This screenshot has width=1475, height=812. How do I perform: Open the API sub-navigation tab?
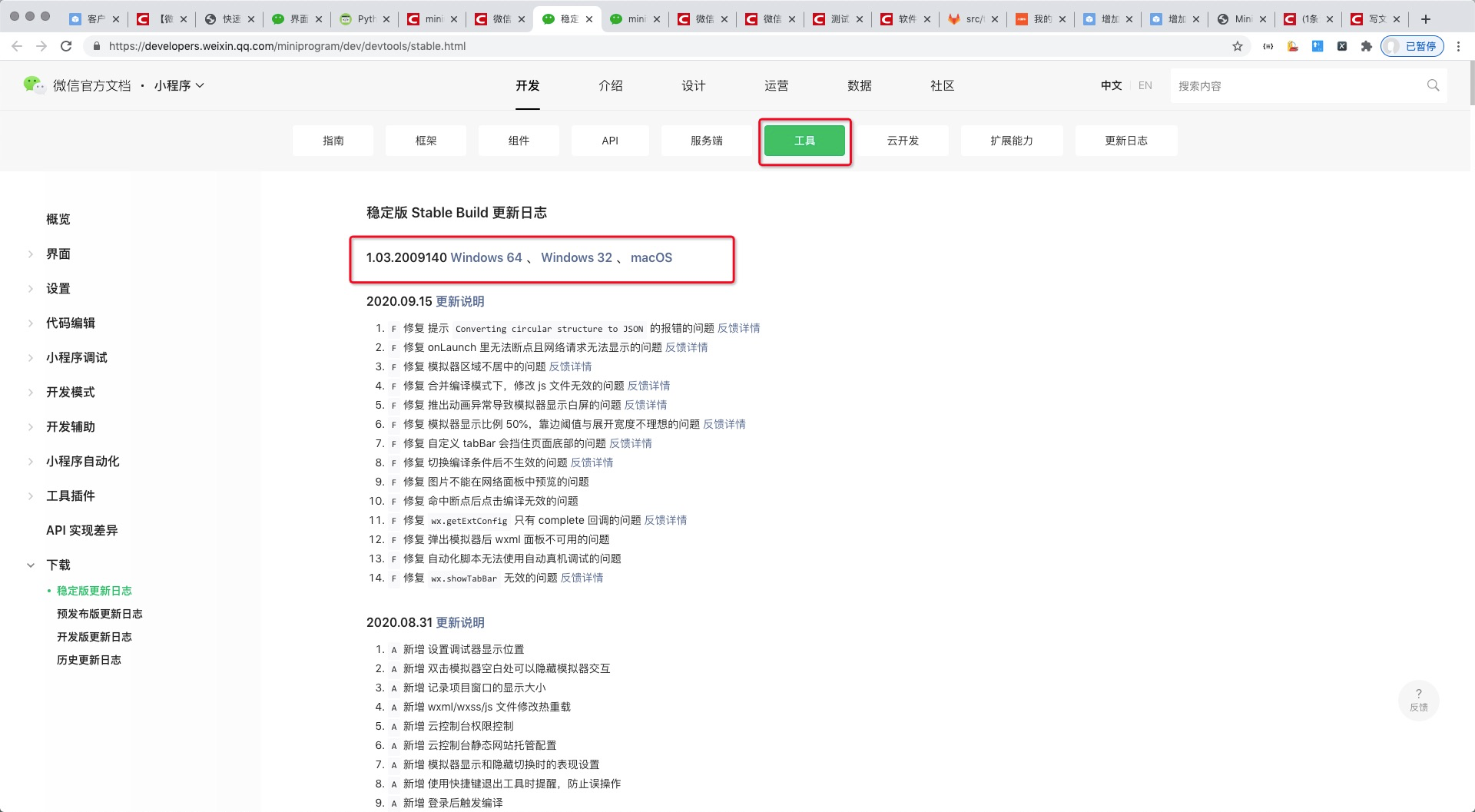pos(610,141)
